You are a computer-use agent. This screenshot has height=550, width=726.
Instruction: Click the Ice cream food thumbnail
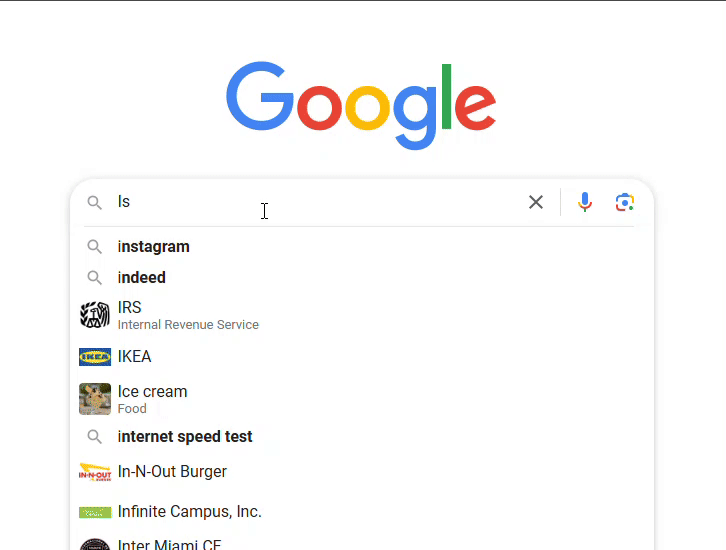[x=95, y=399]
